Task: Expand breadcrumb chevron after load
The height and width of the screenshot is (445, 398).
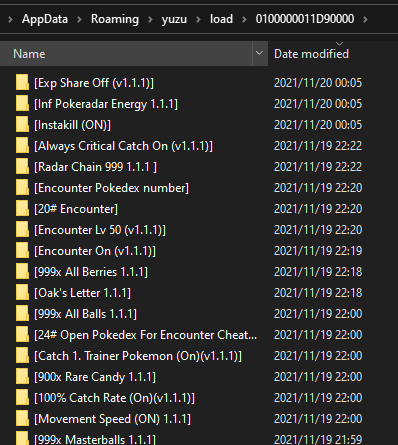Action: (x=244, y=19)
